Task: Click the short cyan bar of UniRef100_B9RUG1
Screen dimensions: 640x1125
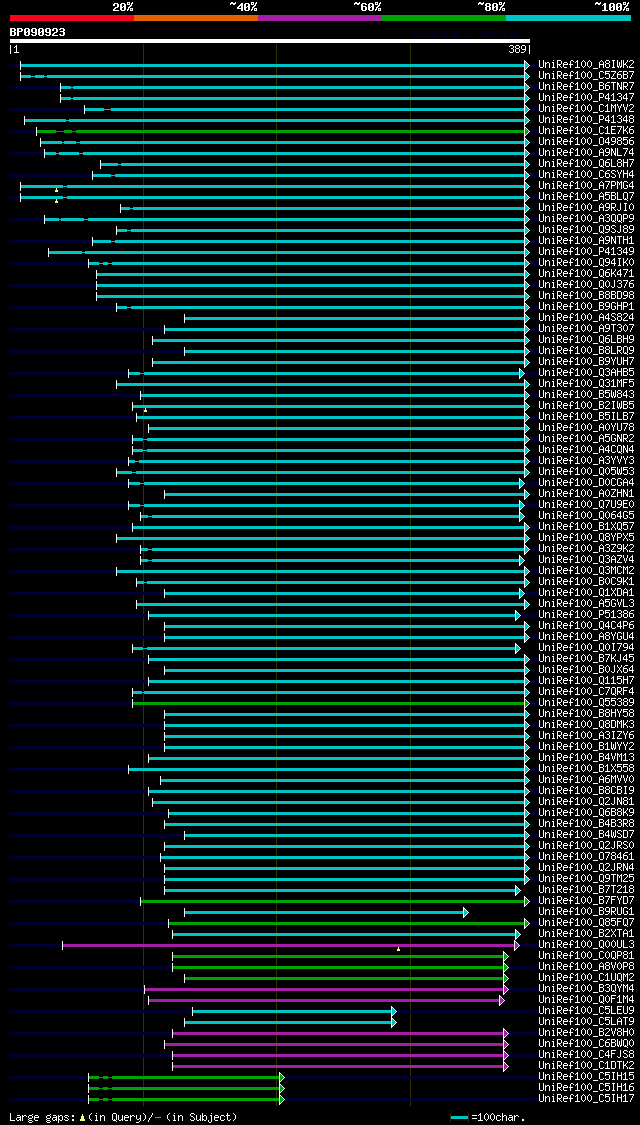Action: point(326,913)
